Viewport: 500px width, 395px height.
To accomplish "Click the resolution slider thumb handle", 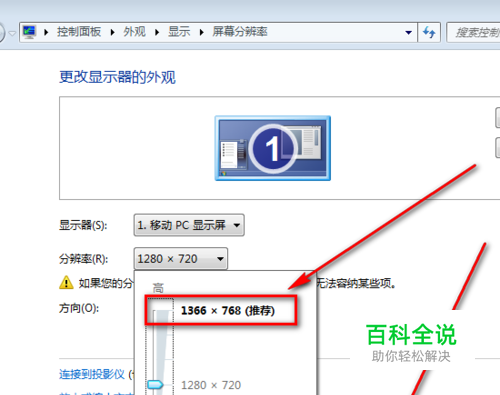I will tap(155, 385).
